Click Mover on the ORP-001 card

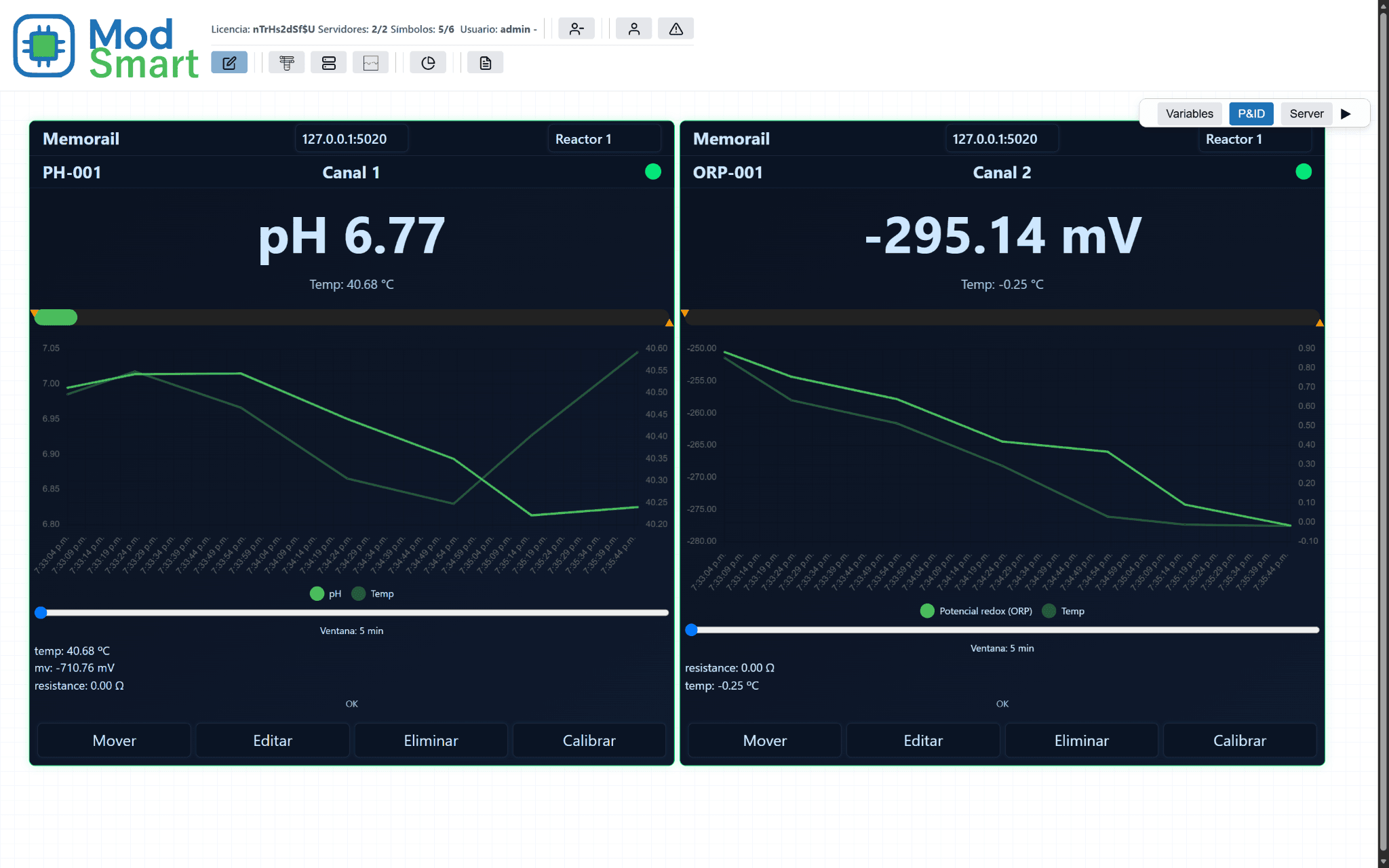click(x=764, y=741)
